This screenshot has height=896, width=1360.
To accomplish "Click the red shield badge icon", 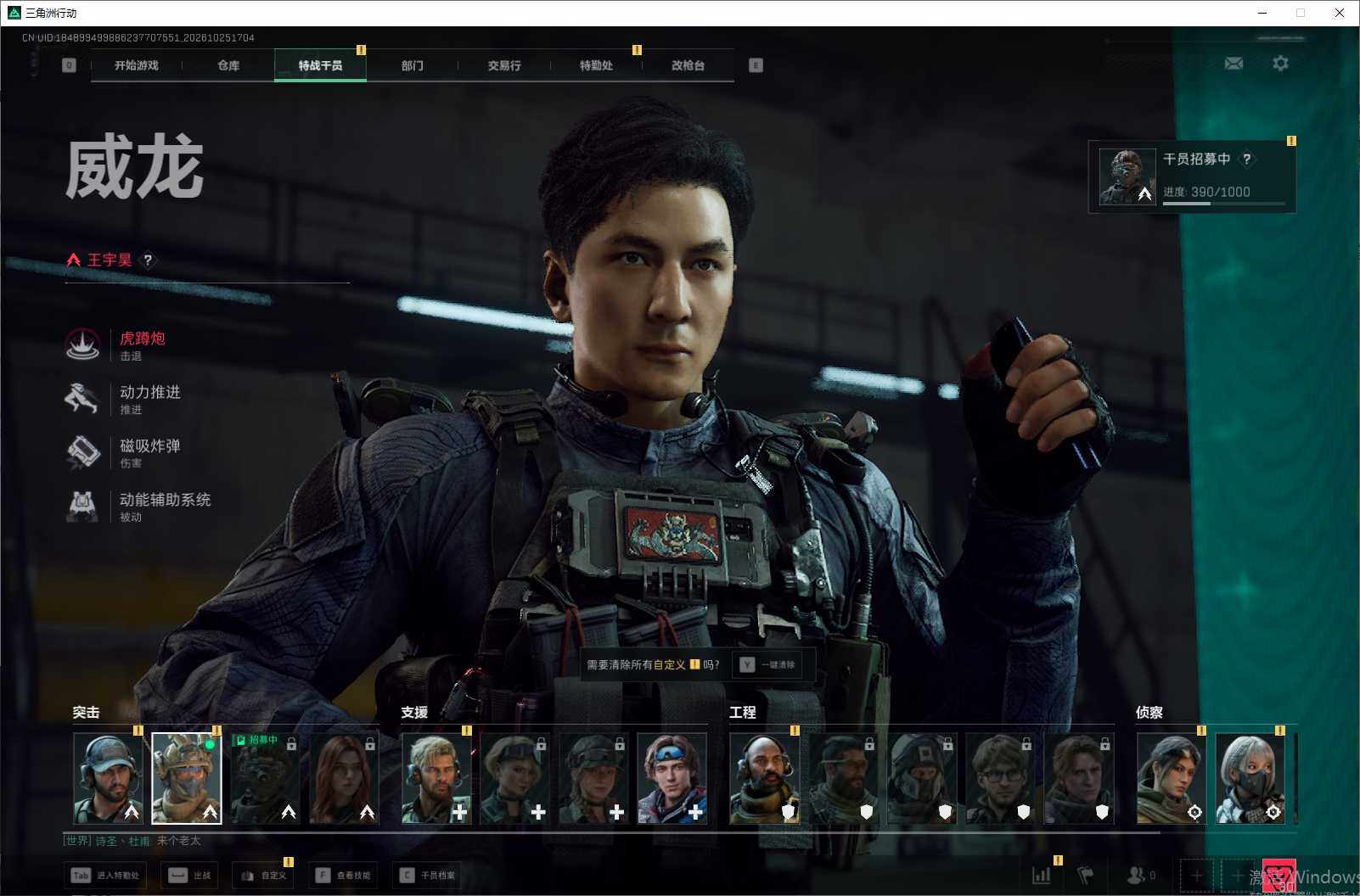I will click(x=1279, y=876).
